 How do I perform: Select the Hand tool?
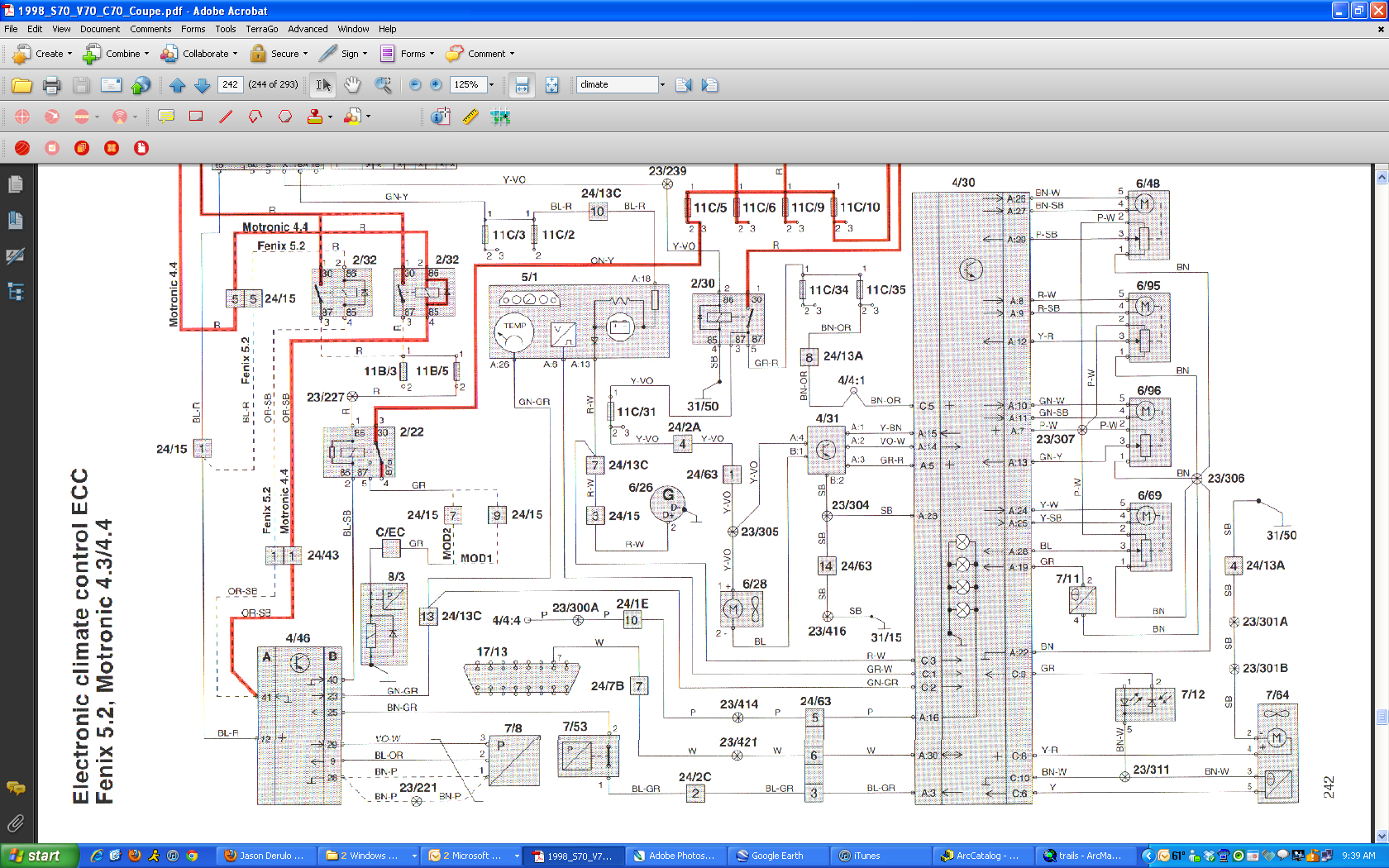coord(352,84)
